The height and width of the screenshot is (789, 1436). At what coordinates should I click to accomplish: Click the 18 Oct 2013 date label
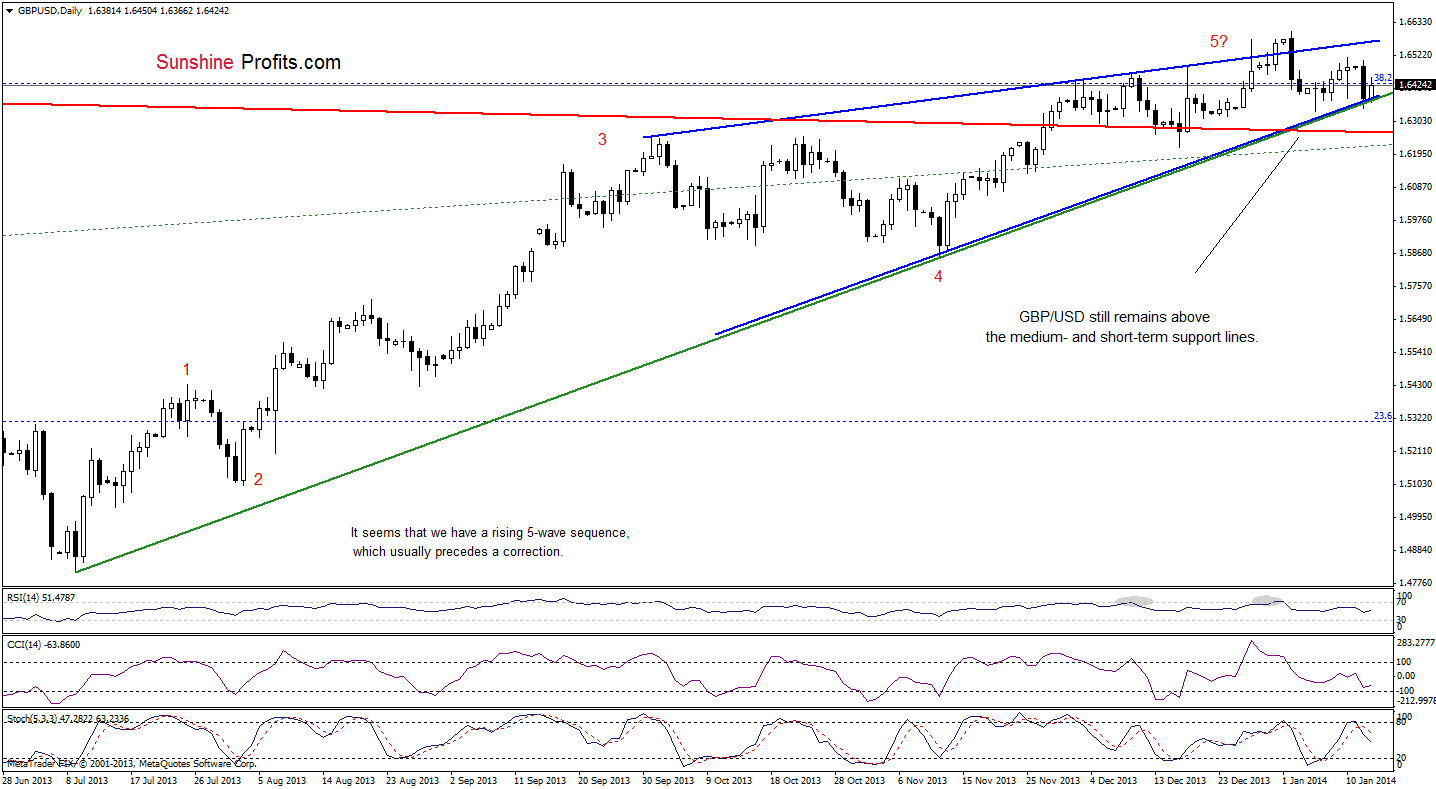click(x=795, y=779)
